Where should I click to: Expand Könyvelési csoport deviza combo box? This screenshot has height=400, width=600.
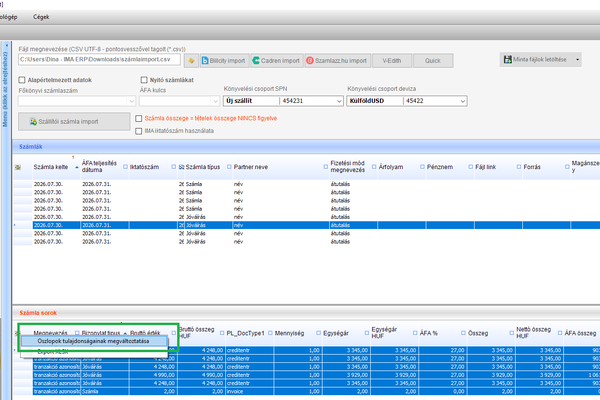tap(463, 101)
